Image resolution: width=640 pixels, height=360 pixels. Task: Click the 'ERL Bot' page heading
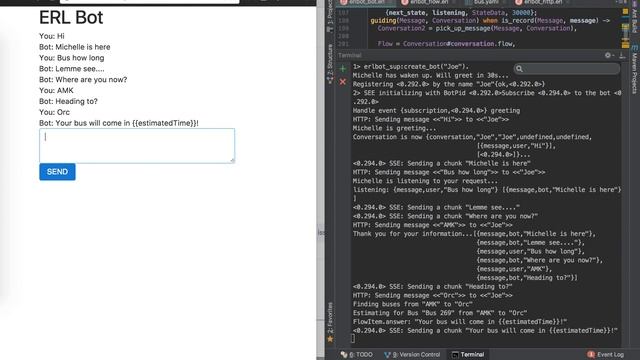71,18
